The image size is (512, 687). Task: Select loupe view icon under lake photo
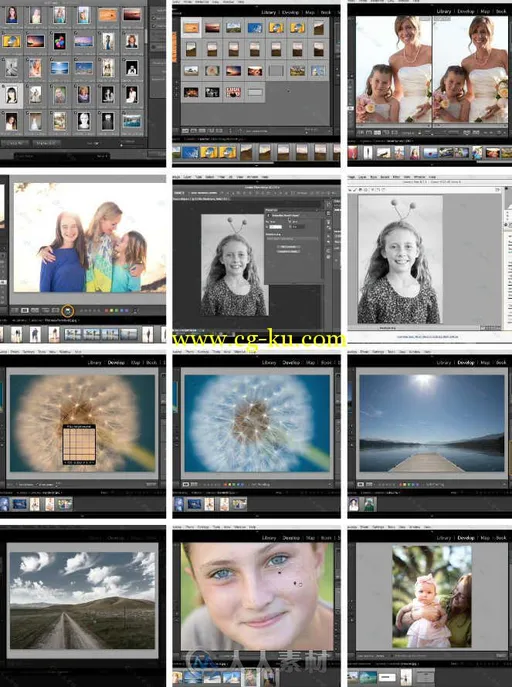click(x=360, y=485)
